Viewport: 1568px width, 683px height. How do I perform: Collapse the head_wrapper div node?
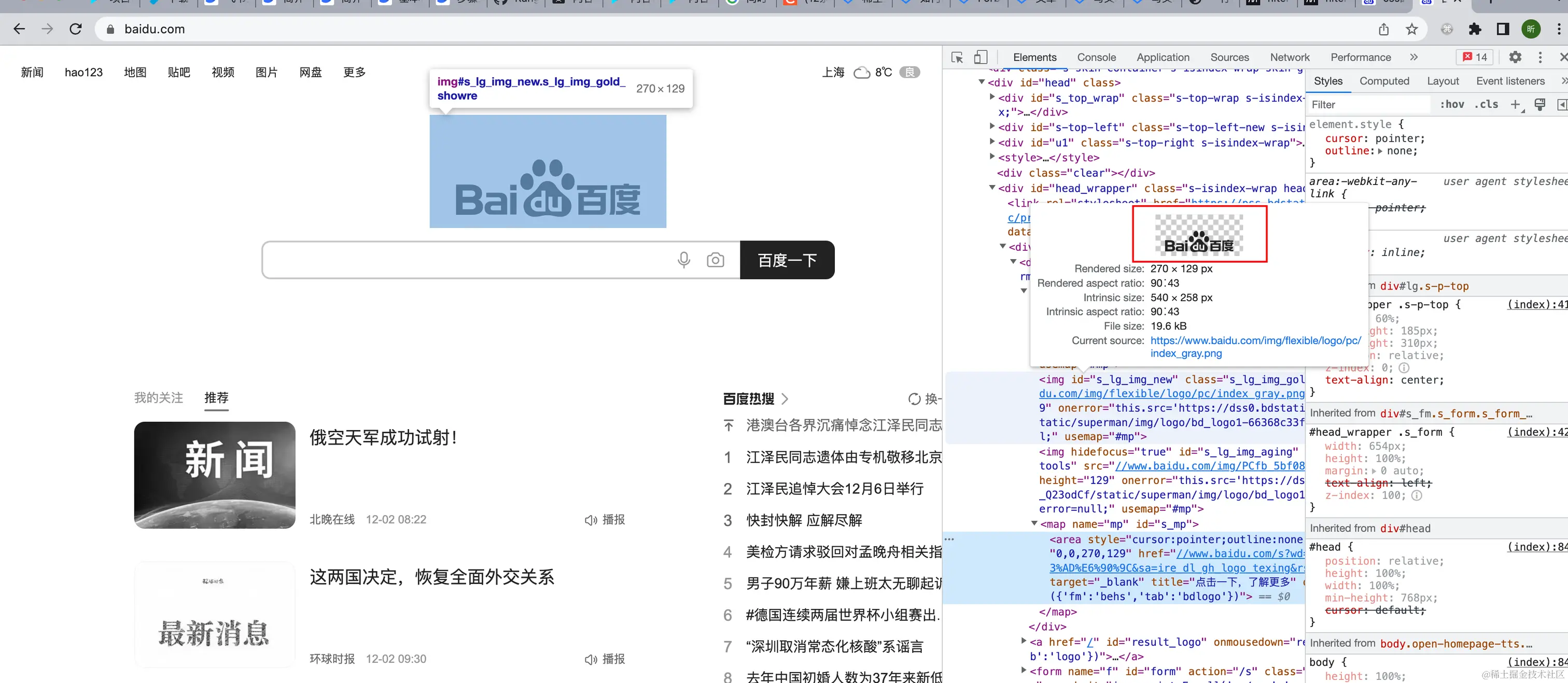pyautogui.click(x=992, y=188)
